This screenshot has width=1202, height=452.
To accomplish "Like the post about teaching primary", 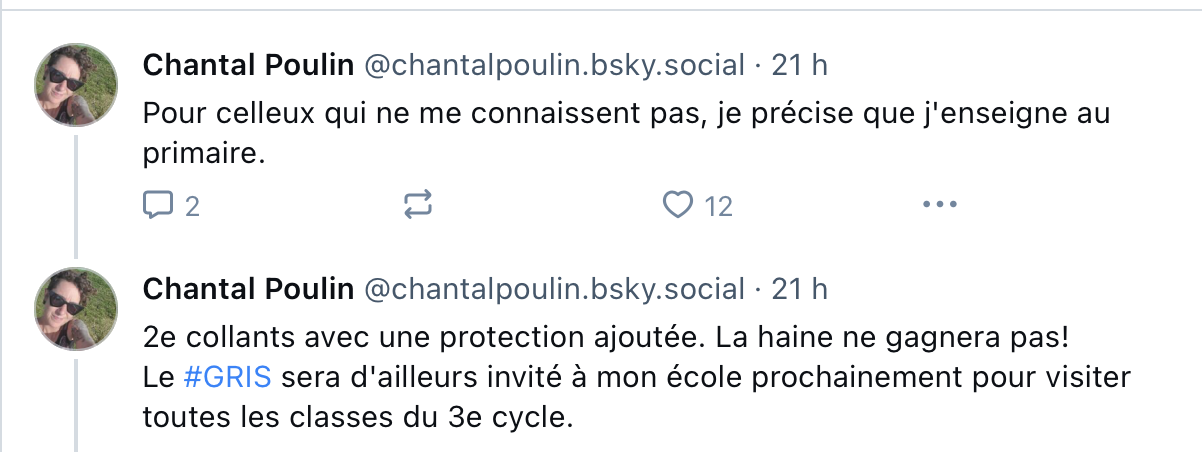I will click(x=678, y=206).
